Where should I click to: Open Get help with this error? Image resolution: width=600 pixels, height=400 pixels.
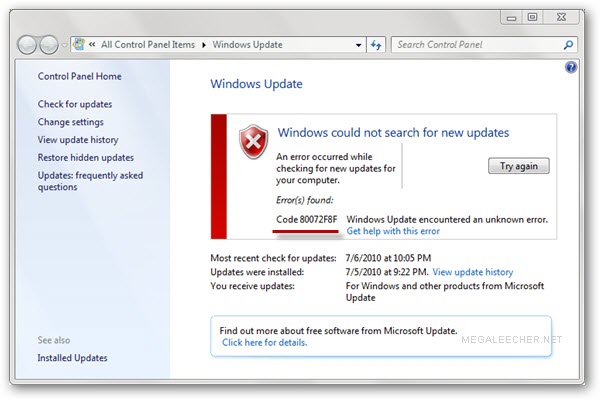(x=393, y=231)
